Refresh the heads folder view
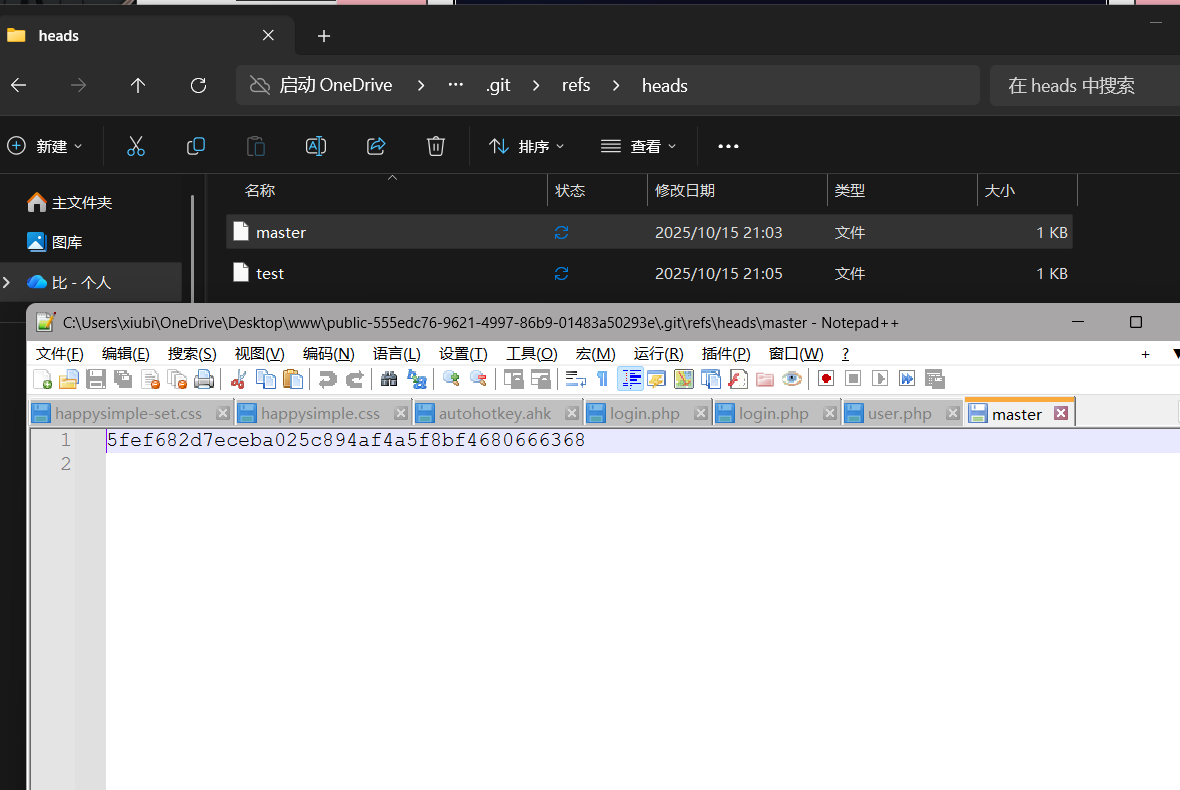The width and height of the screenshot is (1180, 790). (198, 86)
